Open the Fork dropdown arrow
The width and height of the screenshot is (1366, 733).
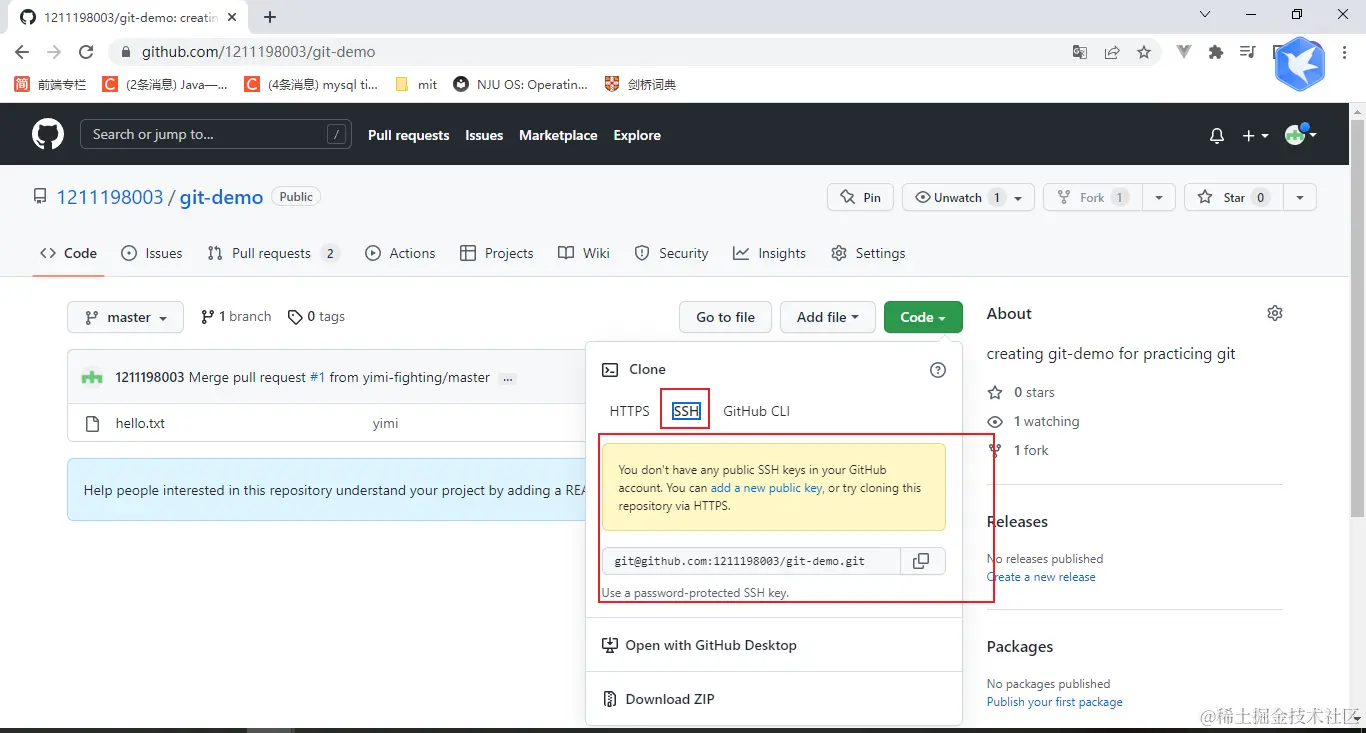click(x=1158, y=197)
